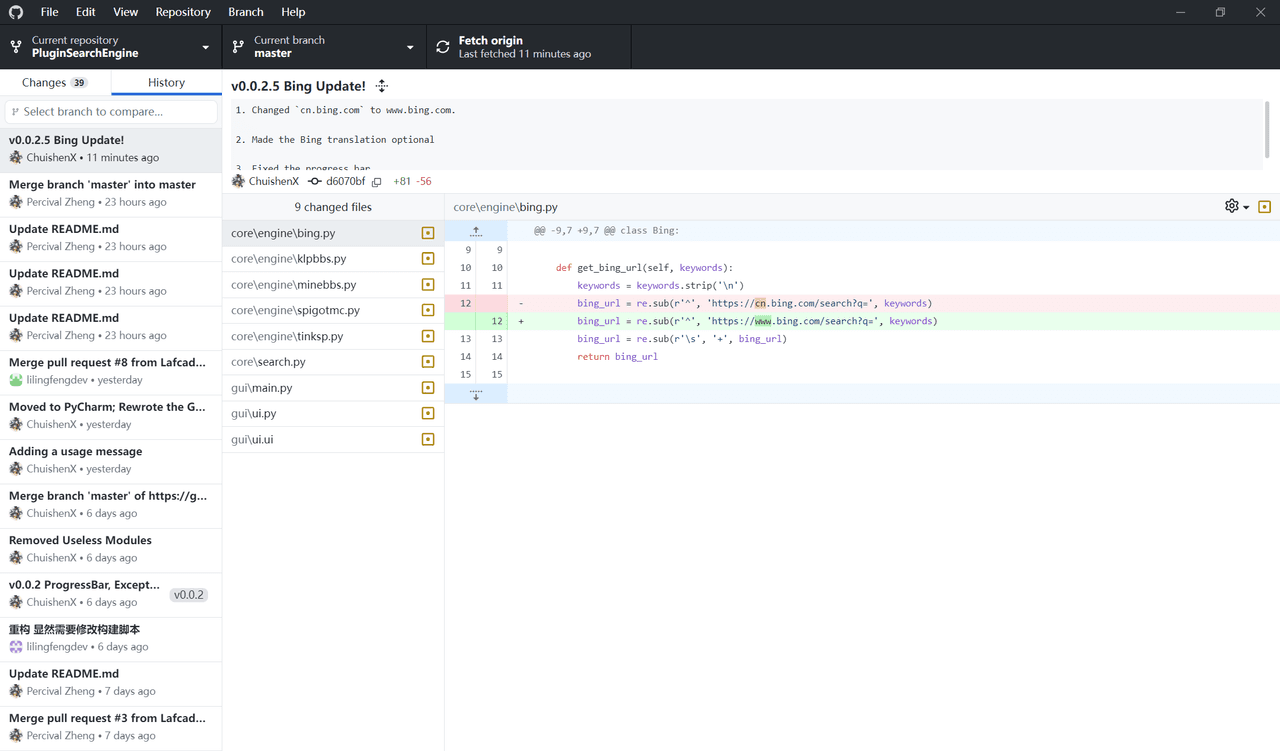Select core\engine\klpbbs.py in changed files
This screenshot has width=1280, height=751.
(x=289, y=259)
